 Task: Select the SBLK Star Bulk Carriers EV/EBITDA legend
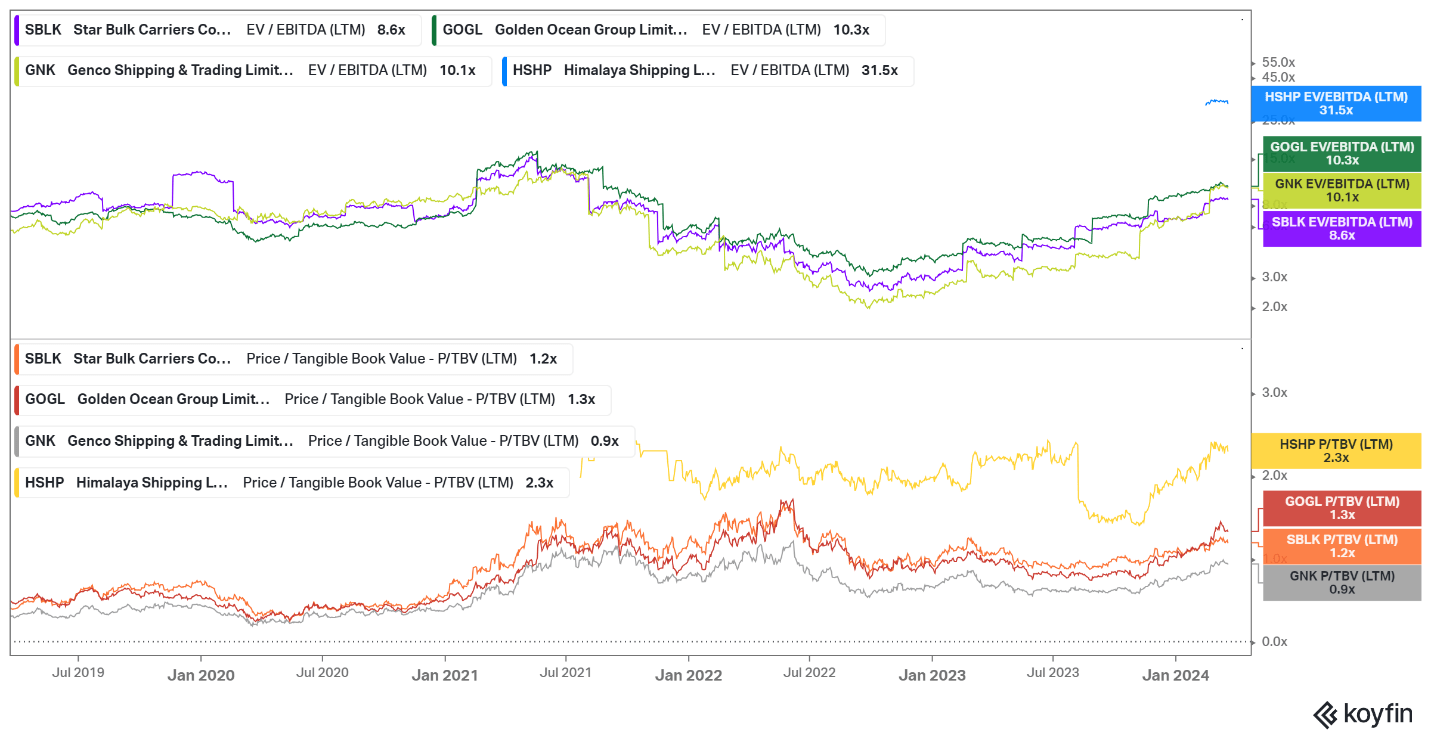point(214,30)
